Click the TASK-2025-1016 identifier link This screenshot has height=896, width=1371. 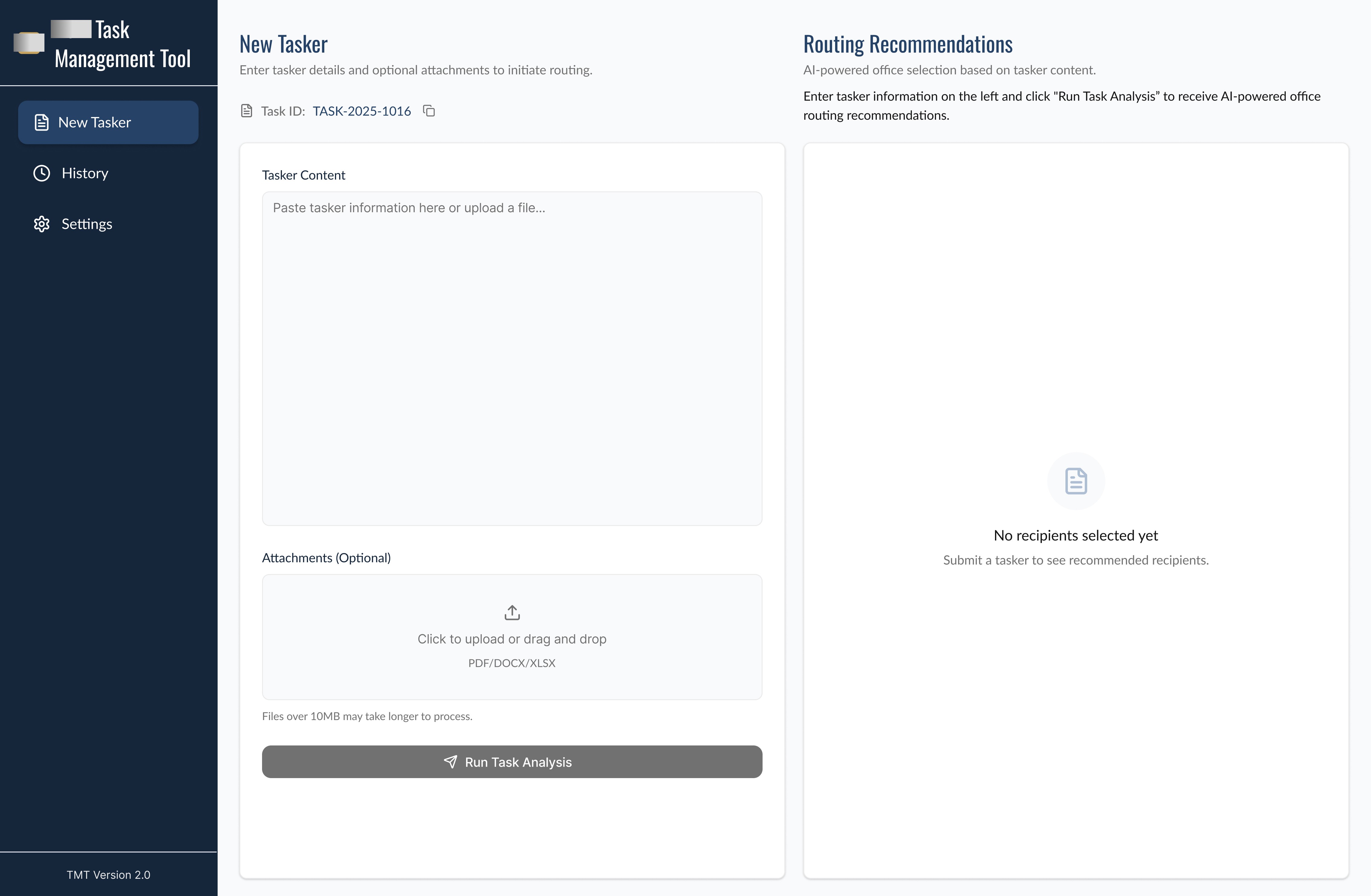tap(361, 111)
